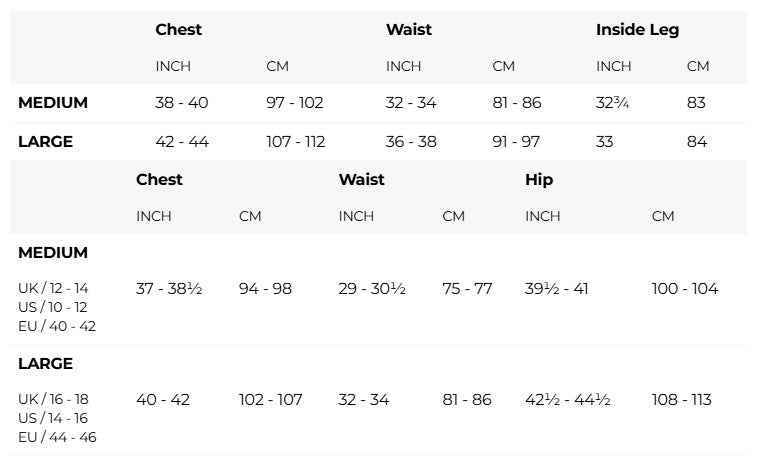
Task: Select the 91 - 97 waist cm value
Action: pyautogui.click(x=516, y=142)
